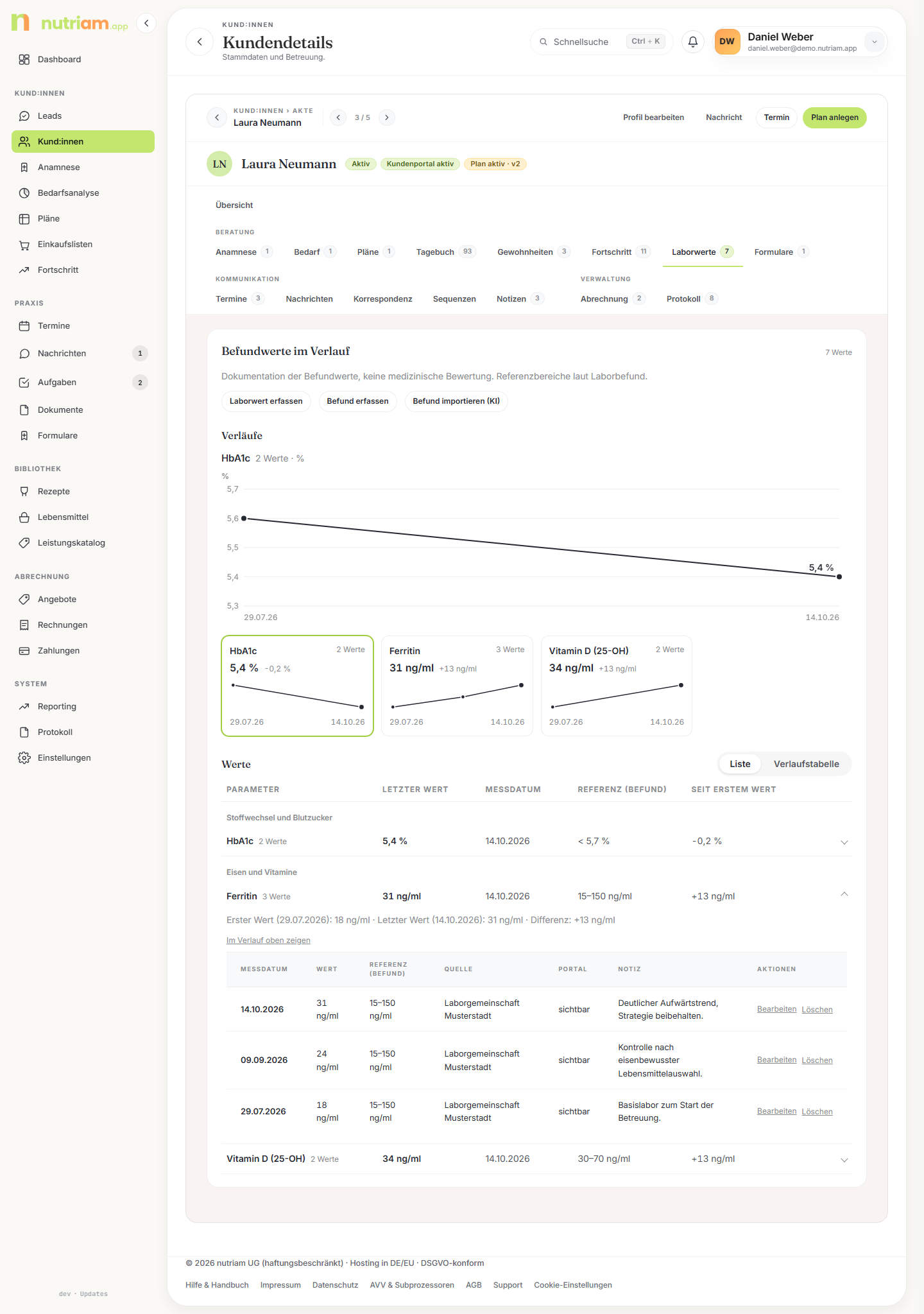Switch values view to Liste

click(740, 764)
